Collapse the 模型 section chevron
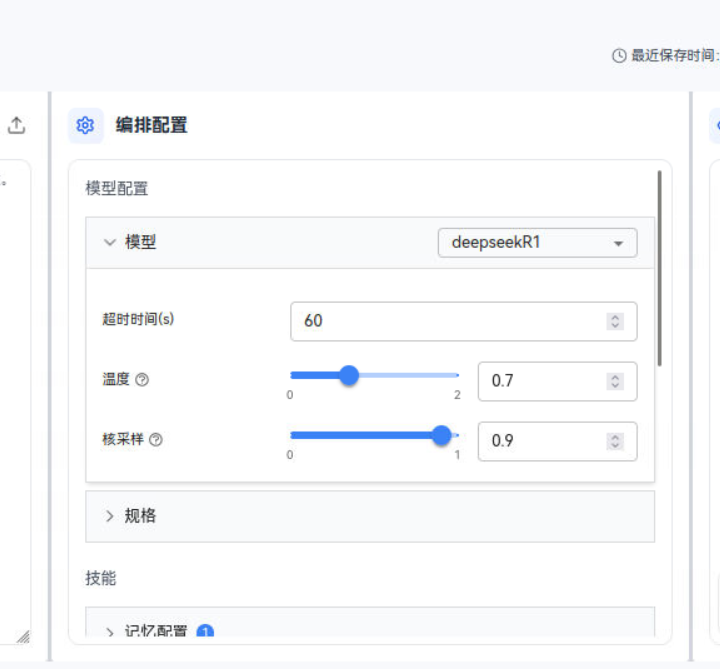 point(109,242)
